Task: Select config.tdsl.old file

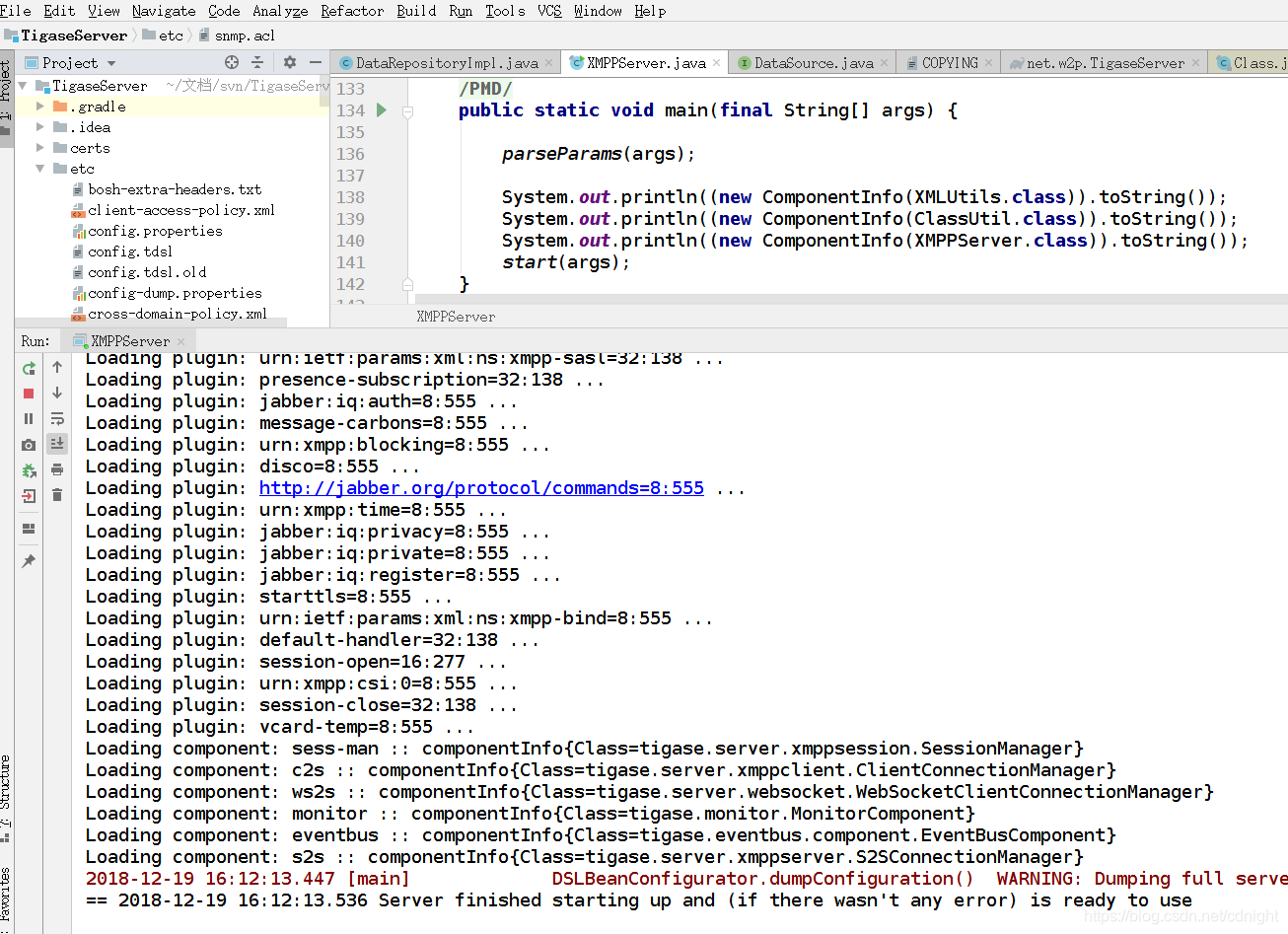Action: [147, 272]
